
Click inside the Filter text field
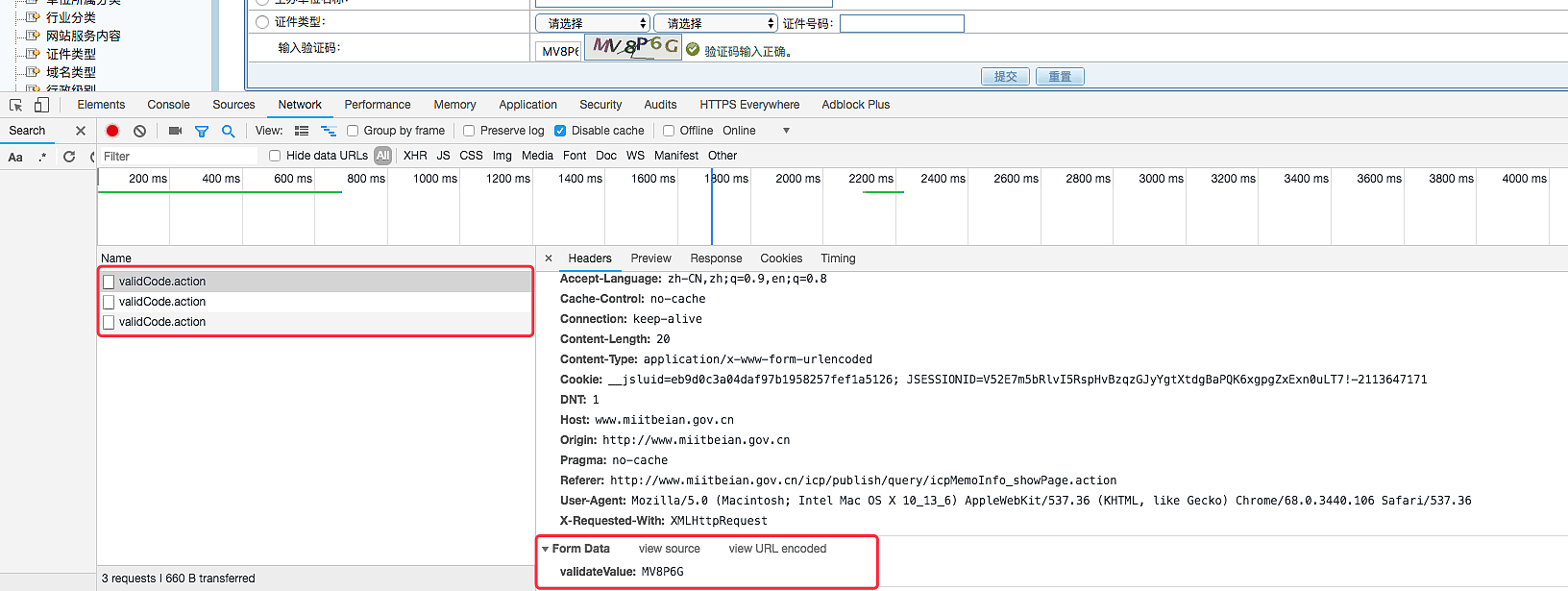178,156
